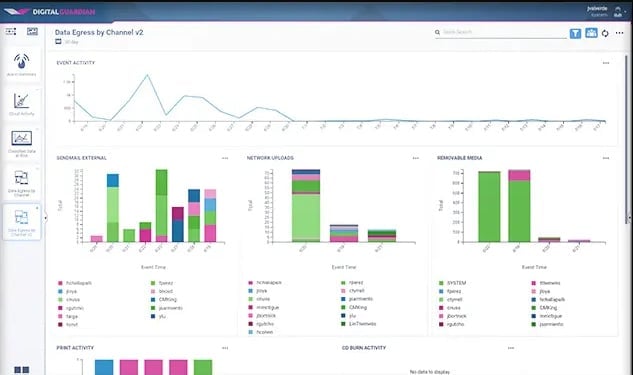
Task: Click the CD BURN ACTIVITY panel heading
Action: [364, 348]
